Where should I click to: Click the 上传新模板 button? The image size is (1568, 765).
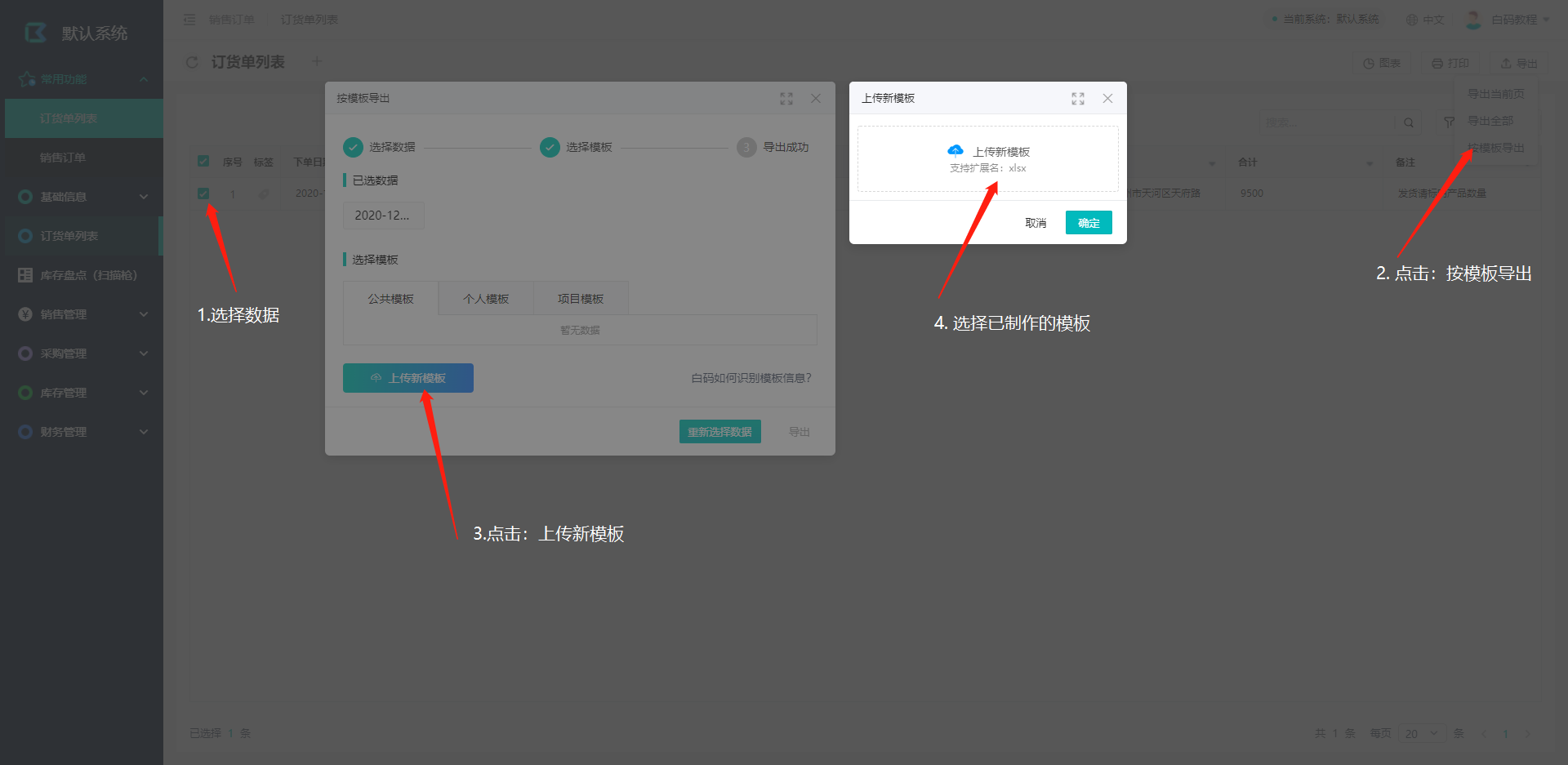tap(408, 378)
